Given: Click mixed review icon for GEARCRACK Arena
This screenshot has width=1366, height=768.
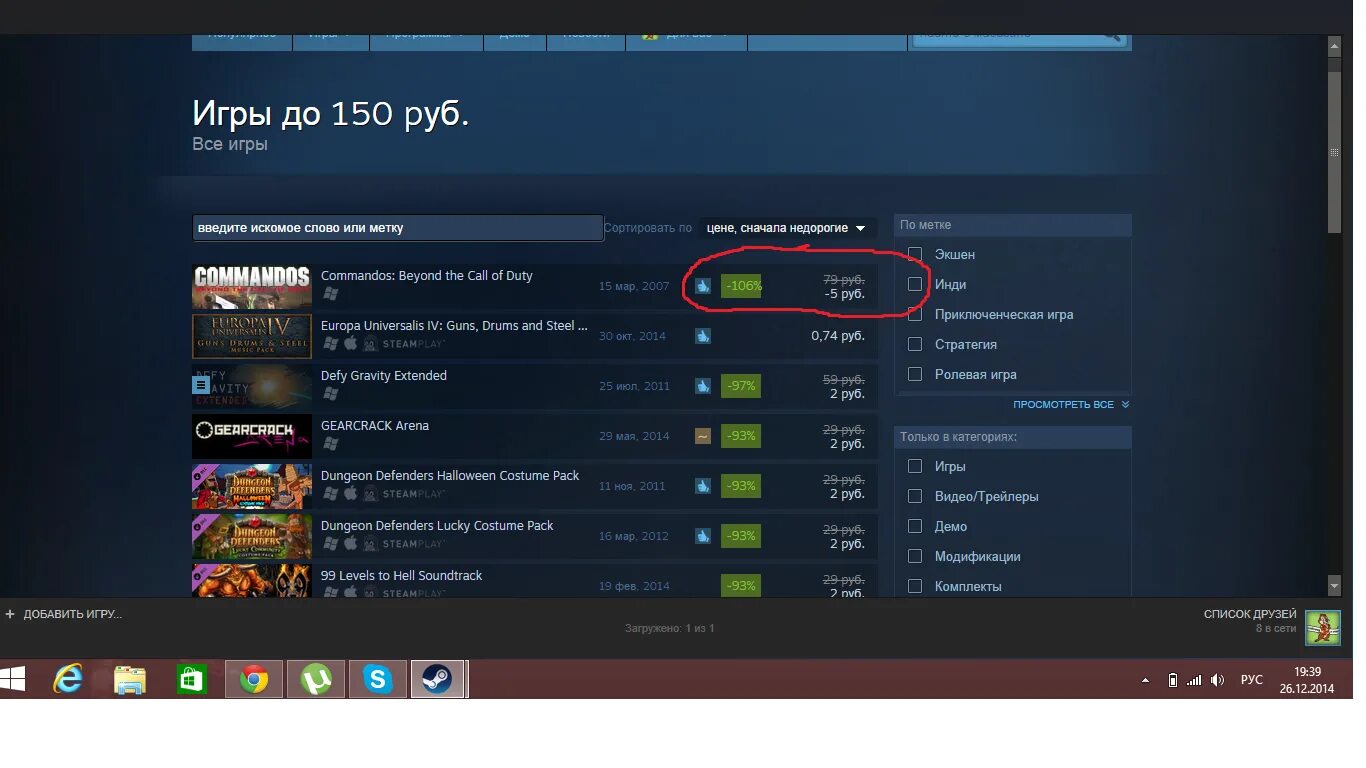Looking at the screenshot, I should pyautogui.click(x=703, y=436).
